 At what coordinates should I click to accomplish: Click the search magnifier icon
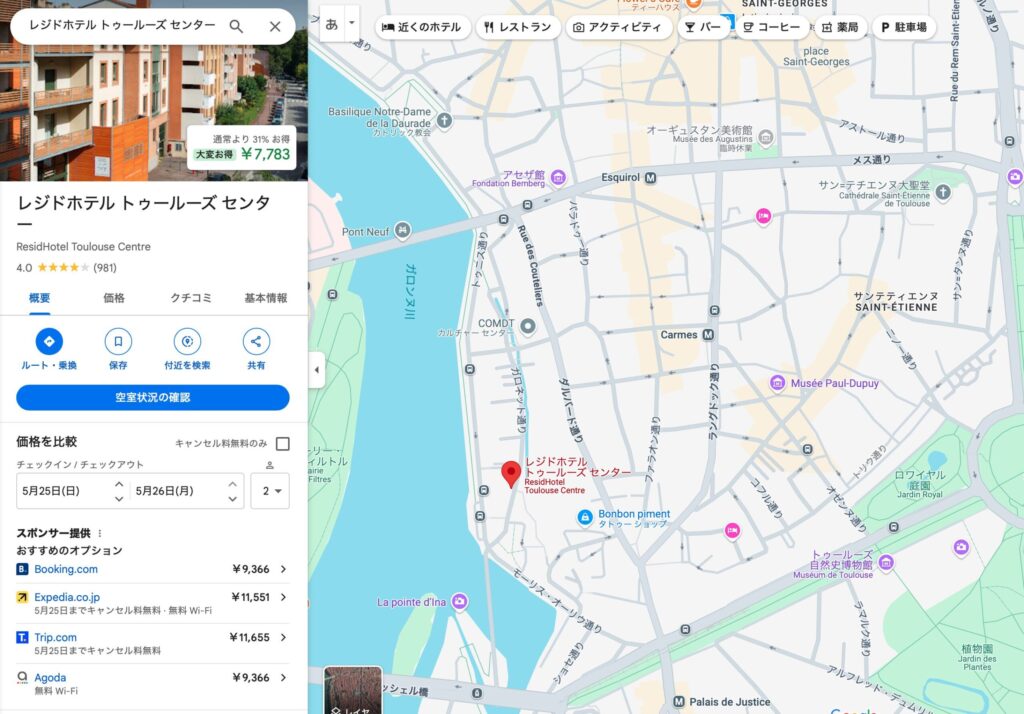point(236,26)
